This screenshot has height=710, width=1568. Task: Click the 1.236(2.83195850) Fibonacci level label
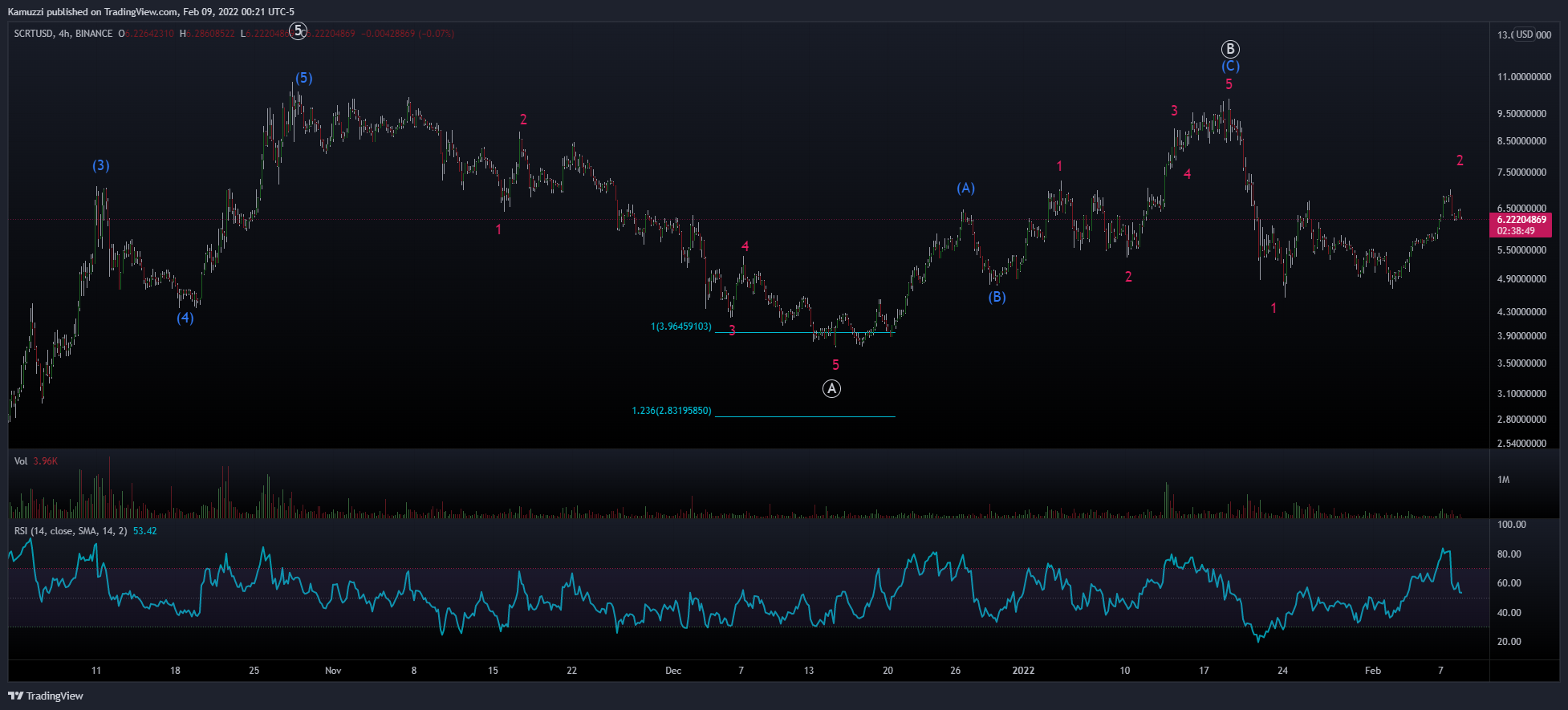click(x=672, y=411)
